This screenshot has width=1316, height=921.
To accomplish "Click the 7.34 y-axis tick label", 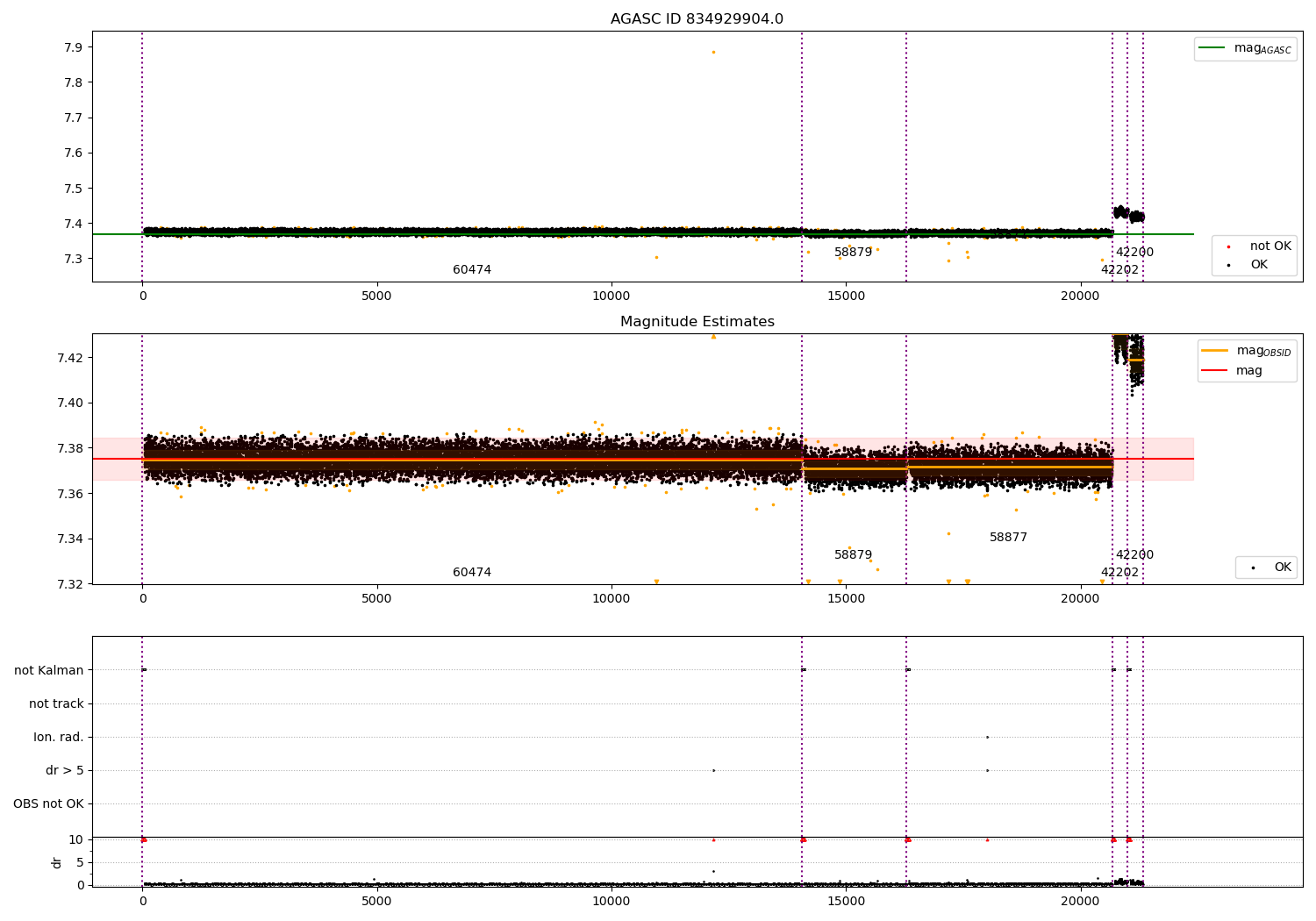I will click(68, 539).
